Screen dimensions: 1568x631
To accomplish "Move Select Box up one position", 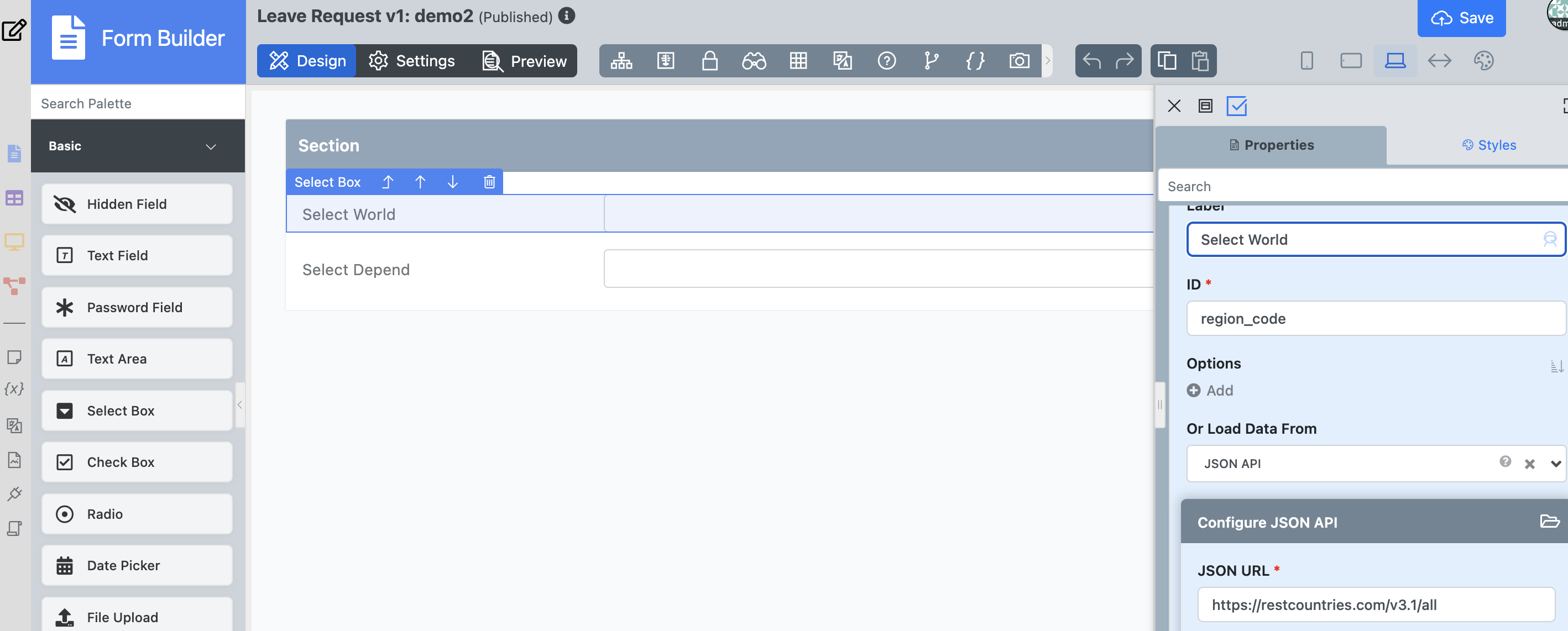I will (x=420, y=182).
